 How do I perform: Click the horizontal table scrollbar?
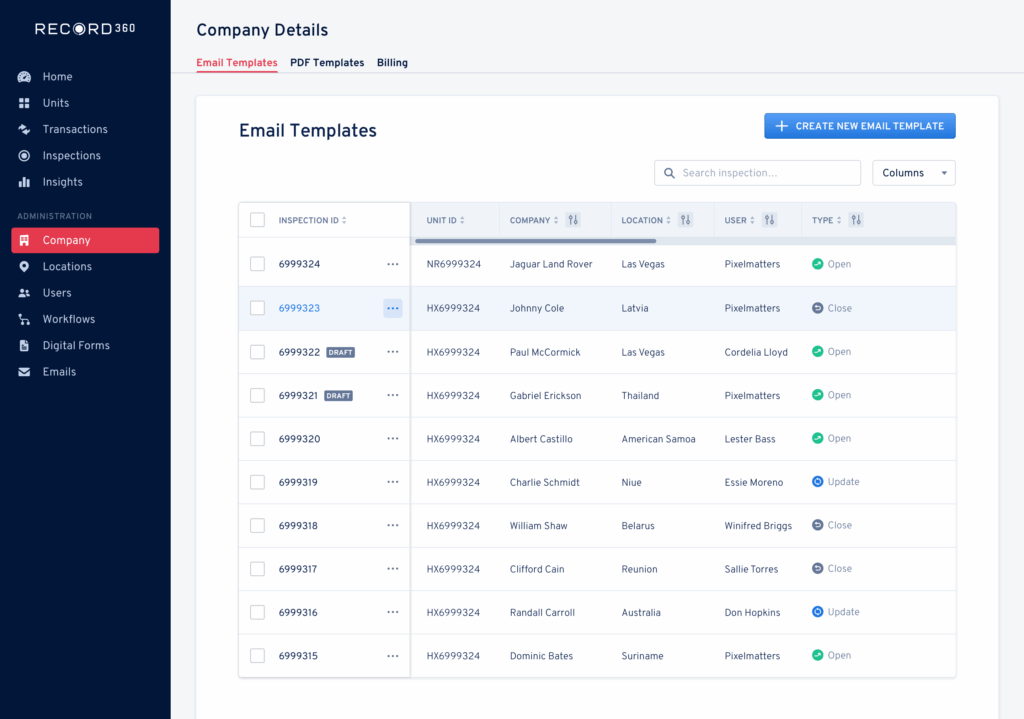[x=536, y=241]
